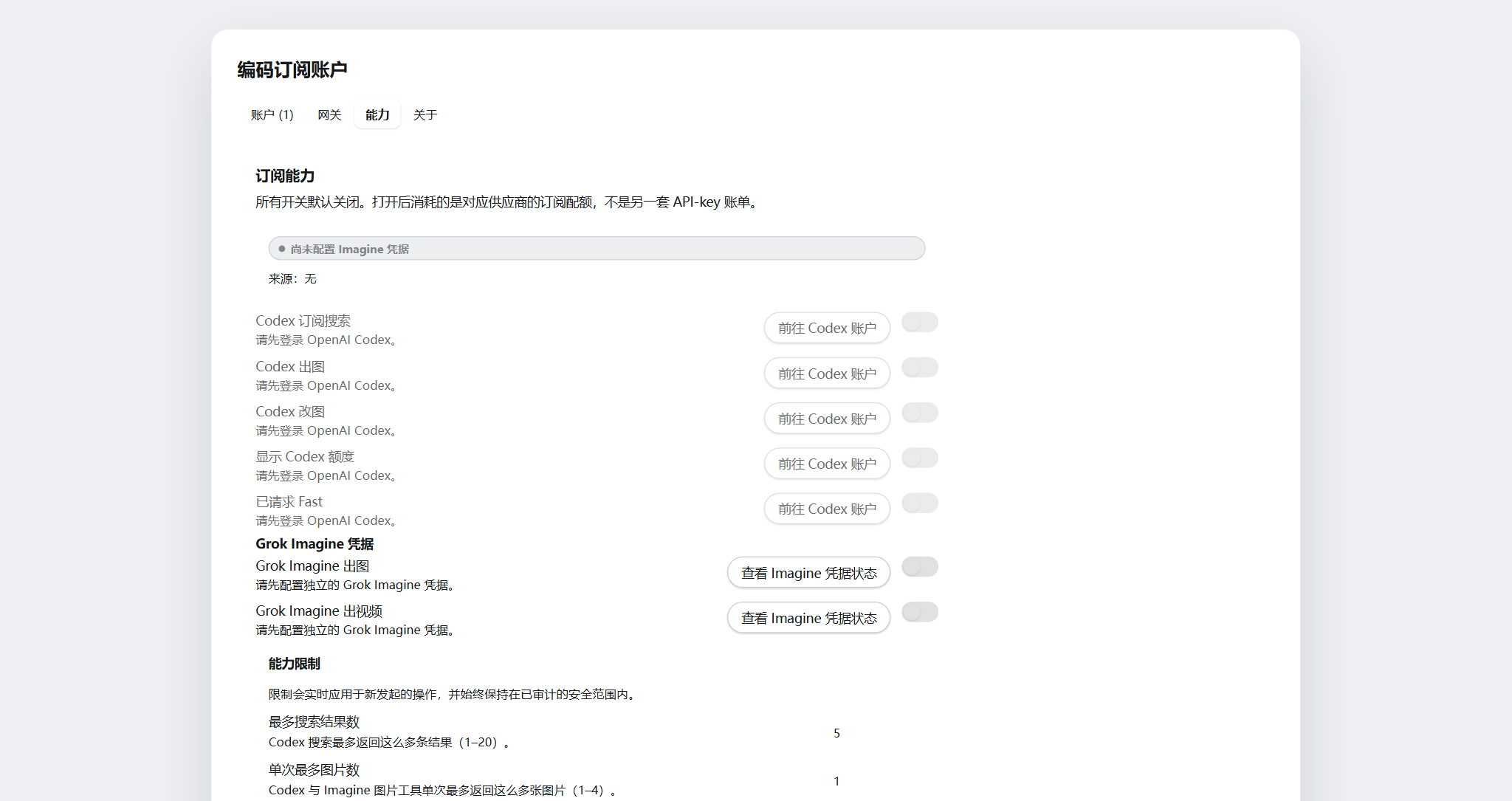Open the 账户 (1) tab
The width and height of the screenshot is (1512, 801).
(x=272, y=115)
